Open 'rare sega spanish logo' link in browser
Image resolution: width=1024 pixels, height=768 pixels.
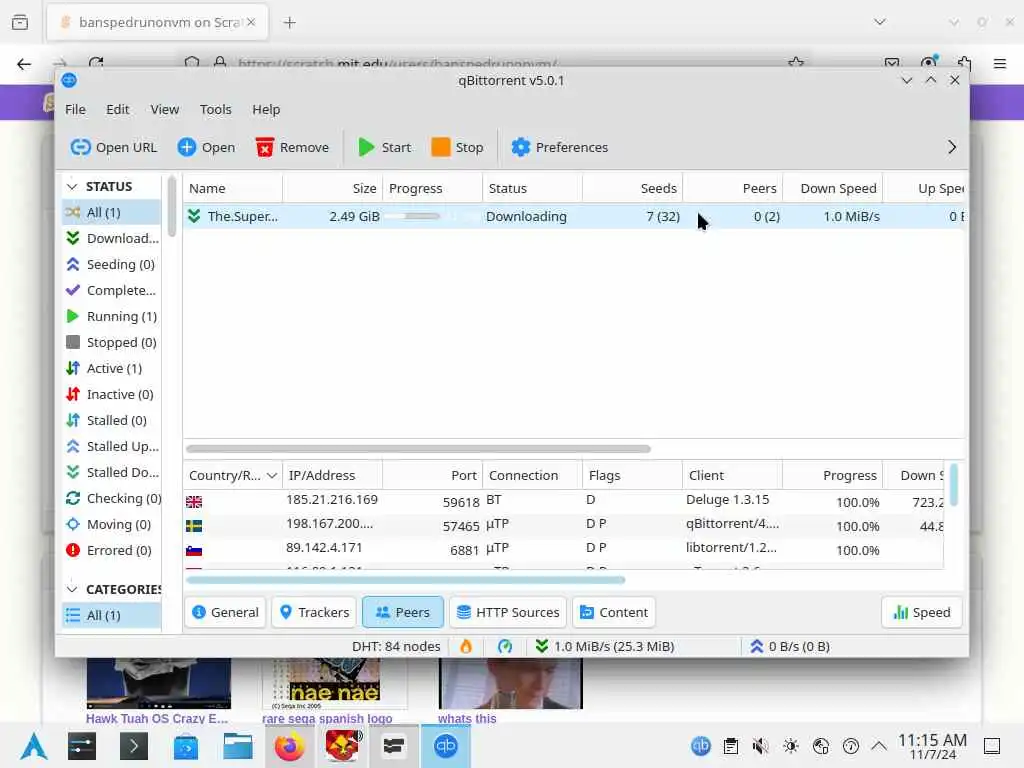327,719
